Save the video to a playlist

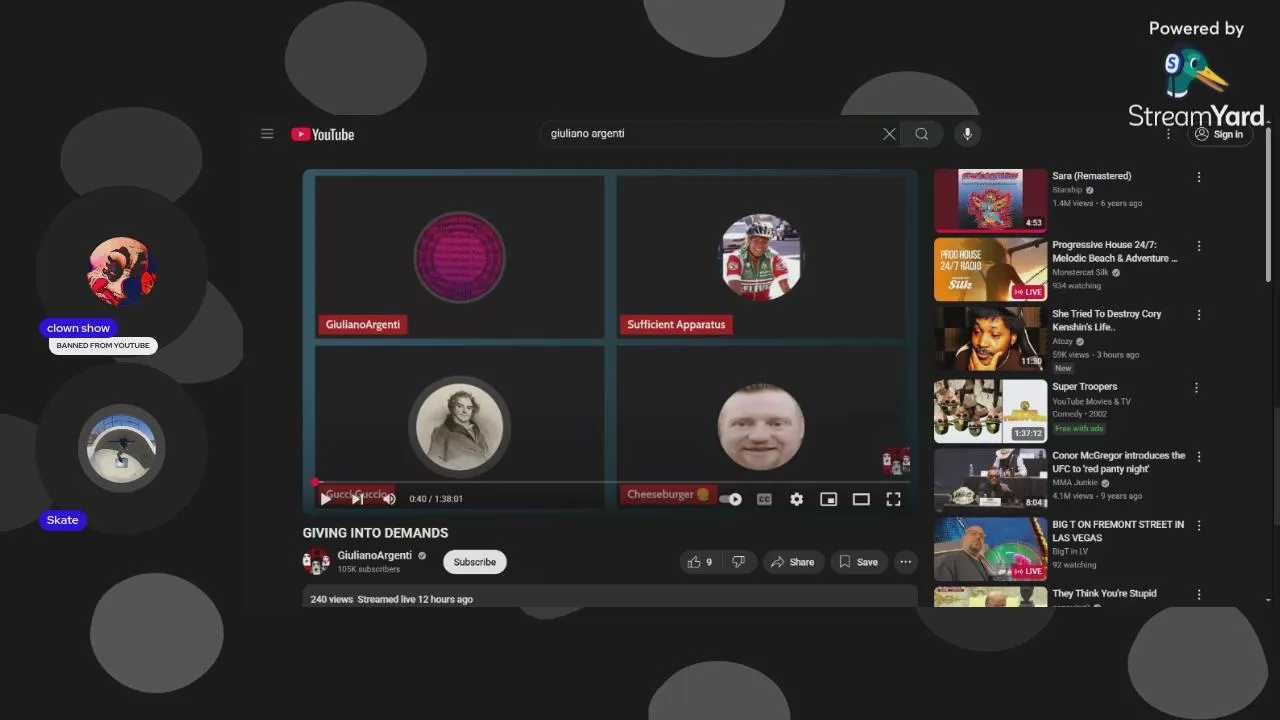coord(858,562)
